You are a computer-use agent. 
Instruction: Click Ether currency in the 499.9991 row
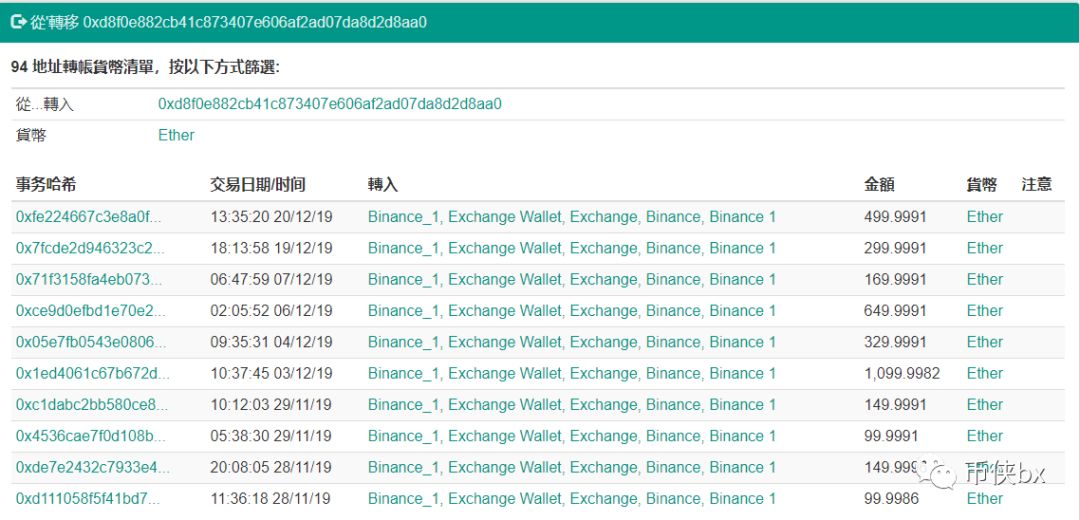coord(985,217)
